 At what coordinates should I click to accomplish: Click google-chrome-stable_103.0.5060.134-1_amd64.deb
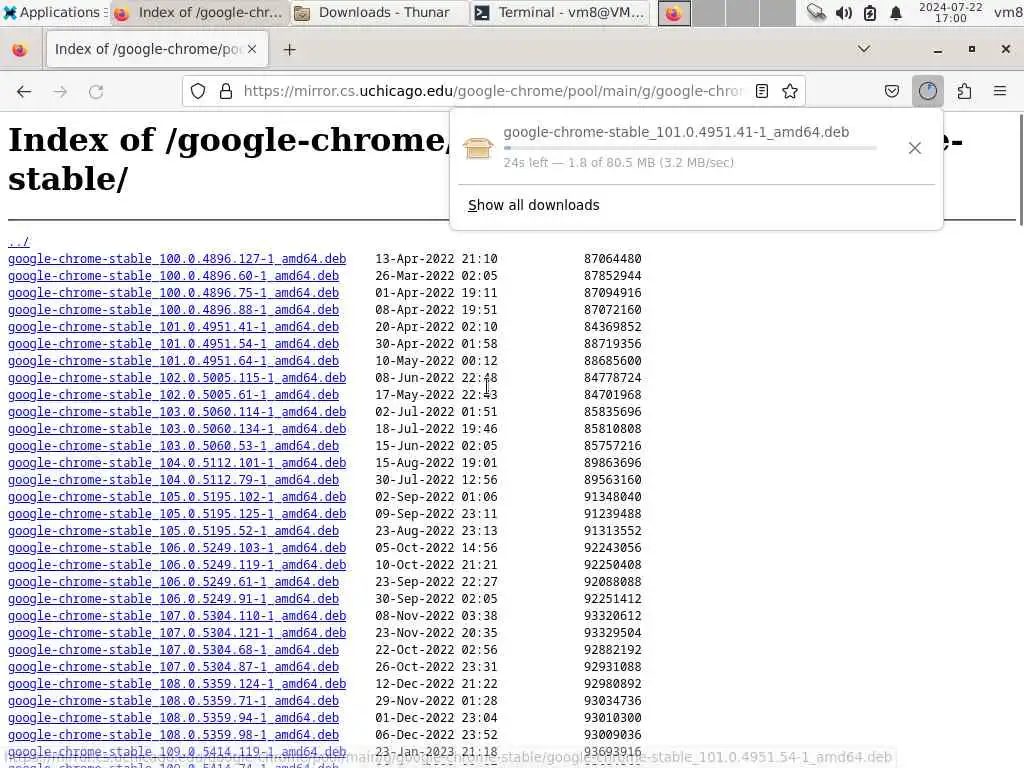coord(177,428)
